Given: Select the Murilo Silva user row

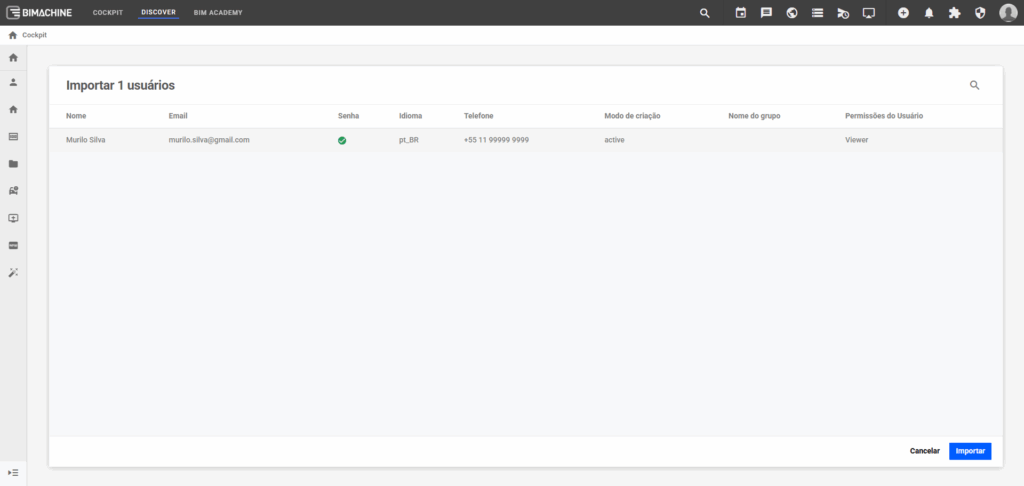Looking at the screenshot, I should coord(86,140).
